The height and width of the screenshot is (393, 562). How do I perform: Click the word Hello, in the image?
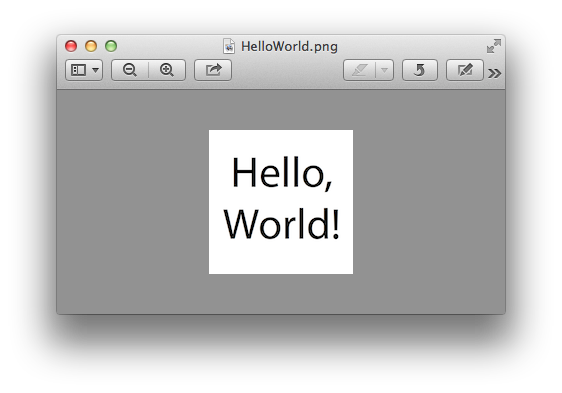click(282, 173)
